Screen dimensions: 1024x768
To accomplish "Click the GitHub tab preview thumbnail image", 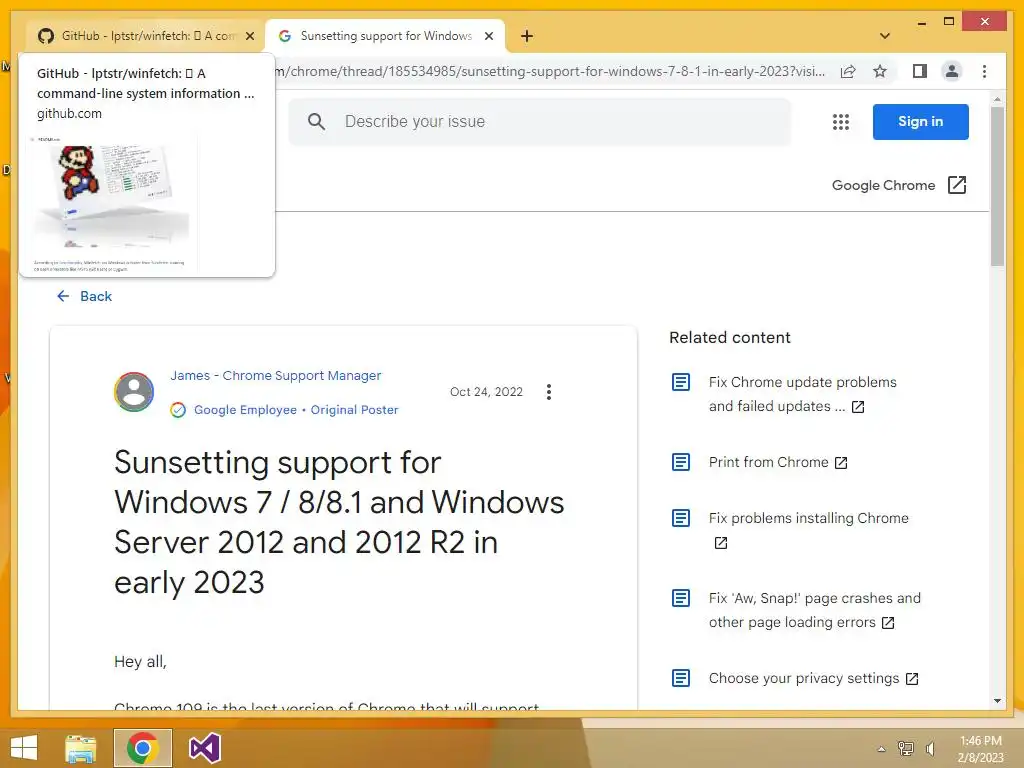I will [111, 204].
